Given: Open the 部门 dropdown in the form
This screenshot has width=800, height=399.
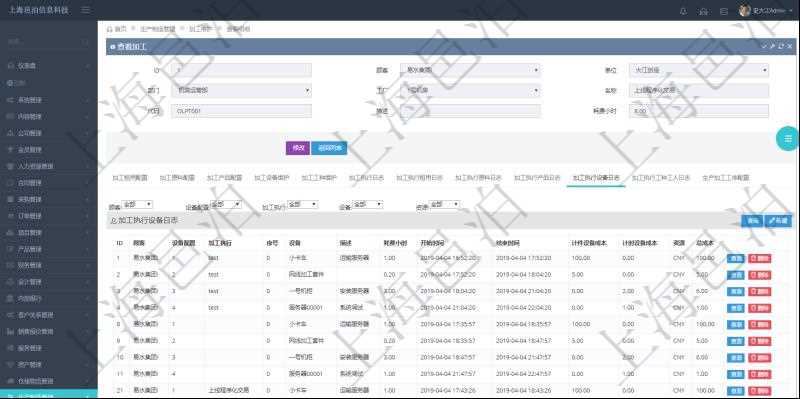Looking at the screenshot, I should coord(241,91).
